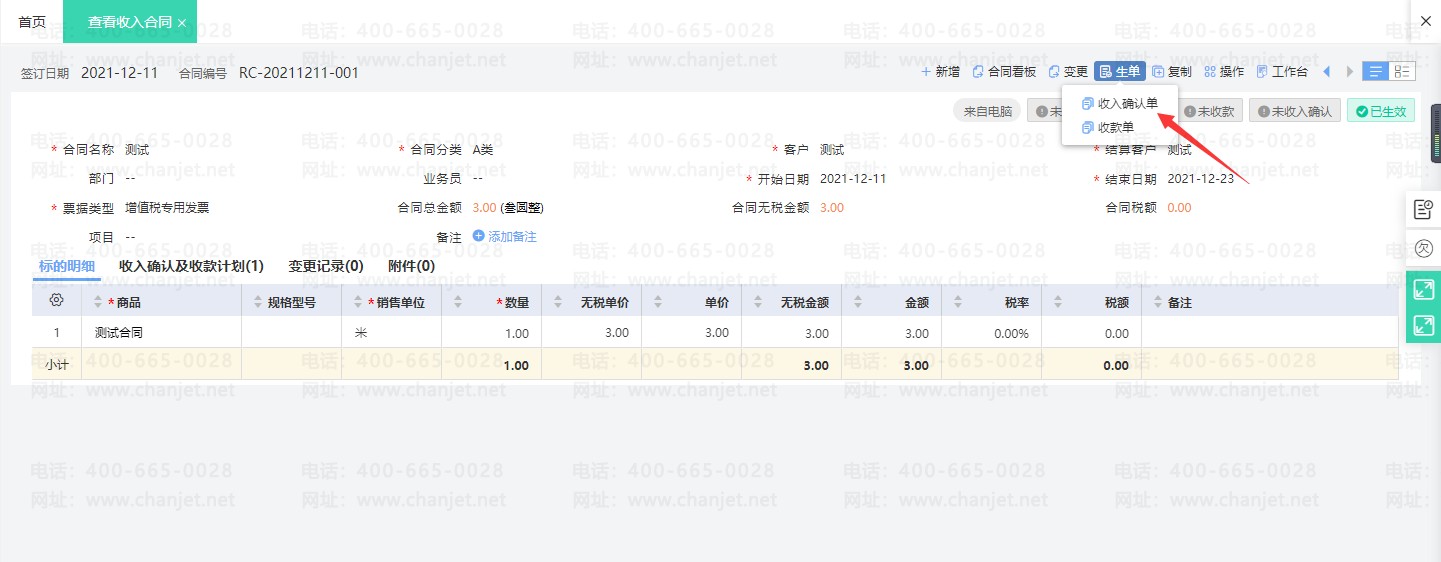1441x562 pixels.
Task: Go to previous contract with left arrow
Action: [1327, 72]
